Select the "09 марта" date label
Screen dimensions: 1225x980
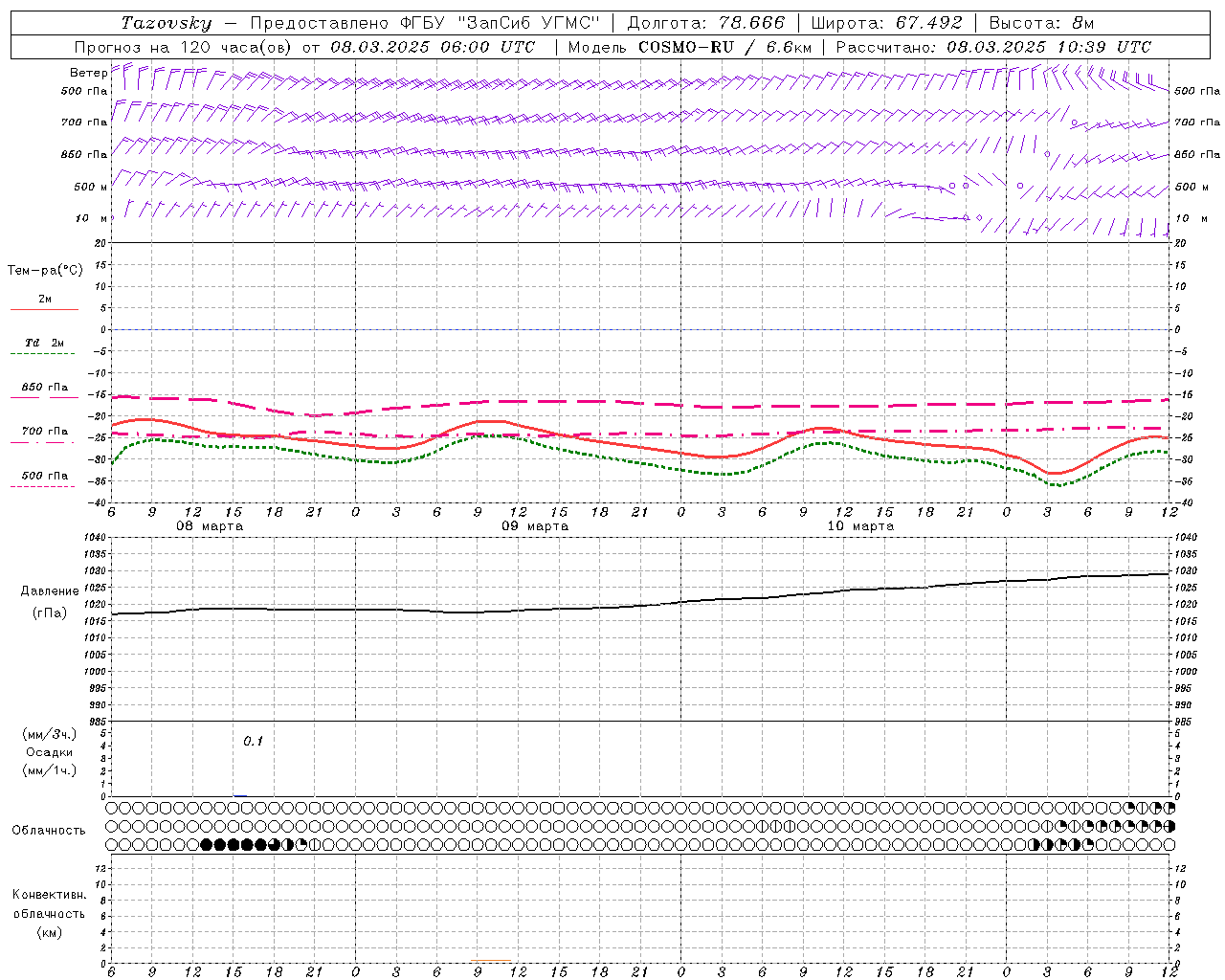535,526
